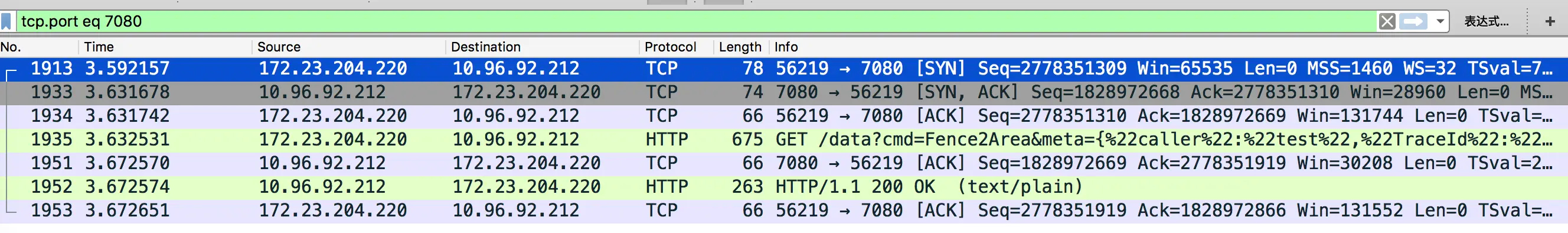
Task: Open the 表达式… expression builder
Action: (1486, 21)
